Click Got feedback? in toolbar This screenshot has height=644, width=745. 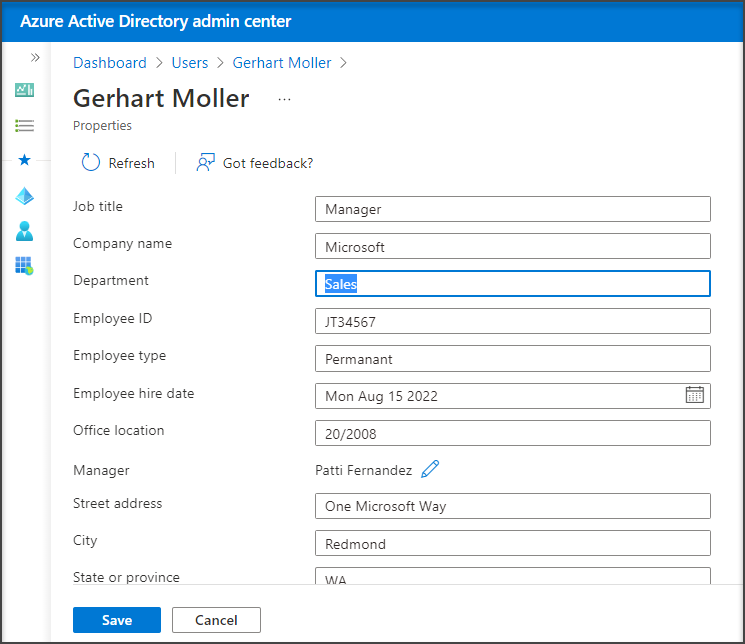[x=255, y=163]
